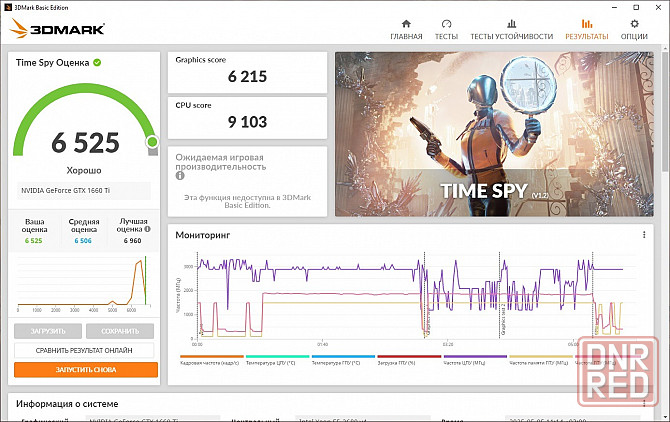Open ТЕСТЫ УСТОЙЧИВОСТИ stress tests tab
670x422 pixels.
coord(511,30)
